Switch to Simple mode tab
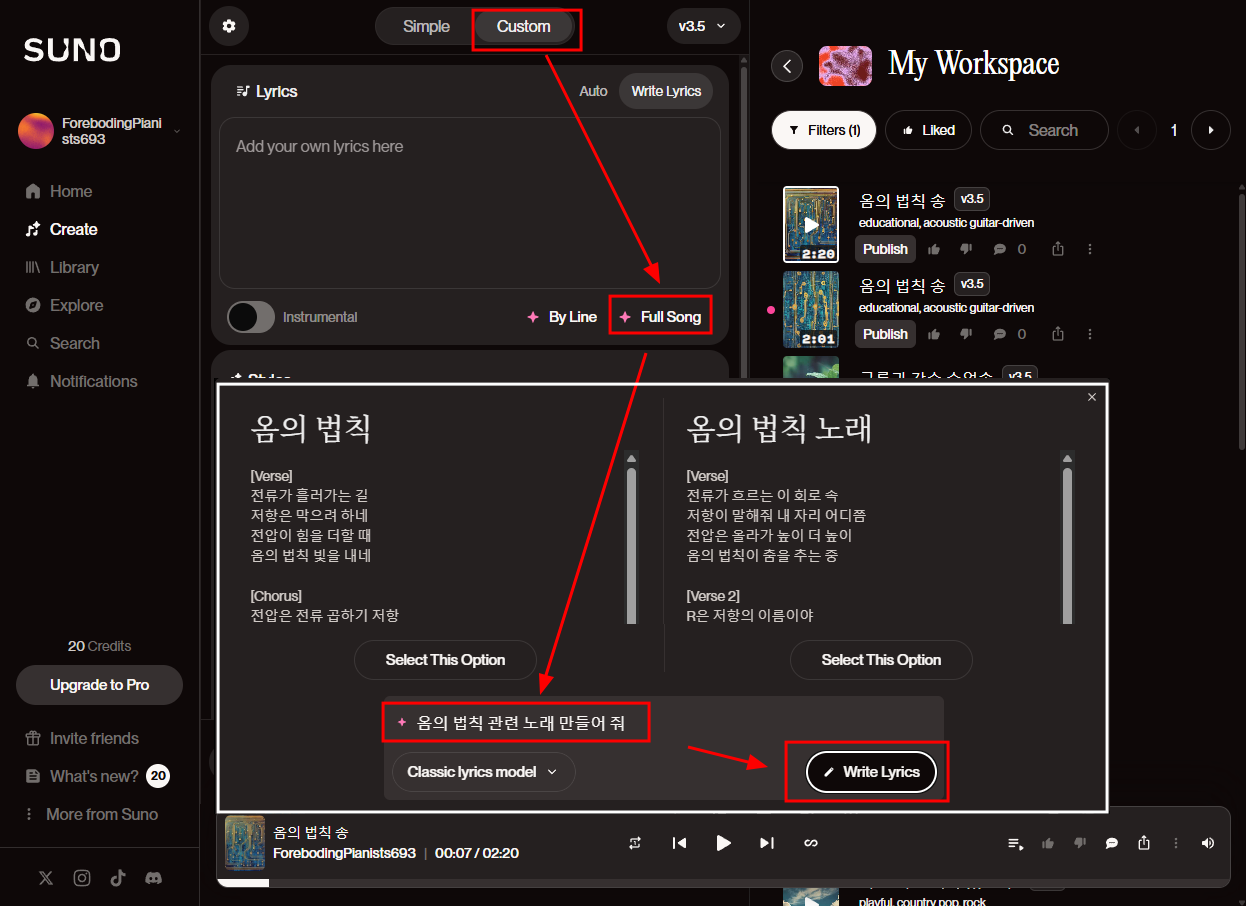1246x906 pixels. (x=426, y=27)
